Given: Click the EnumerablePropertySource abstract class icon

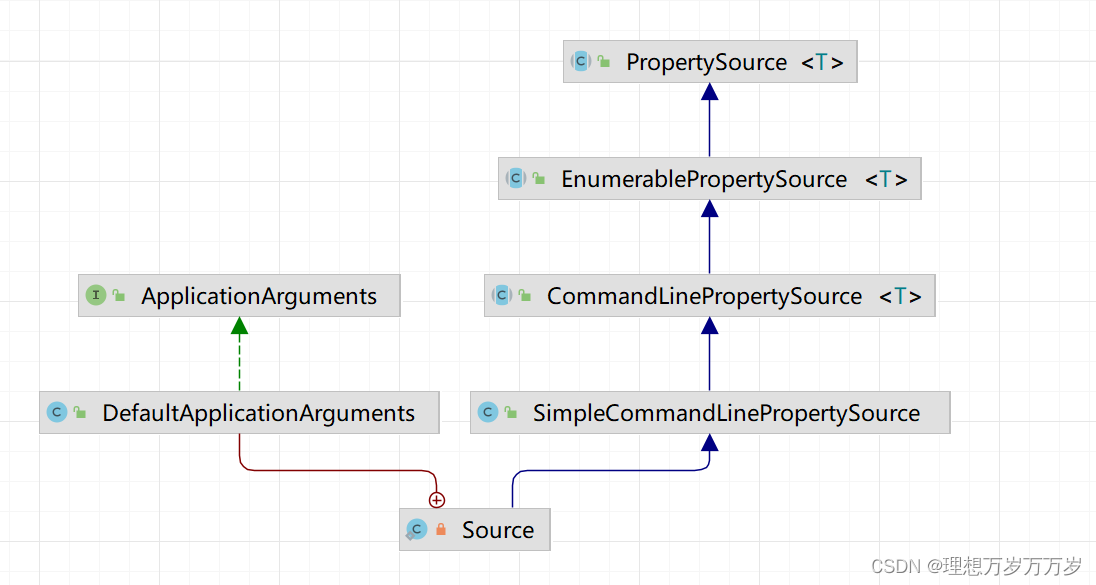Looking at the screenshot, I should [516, 179].
